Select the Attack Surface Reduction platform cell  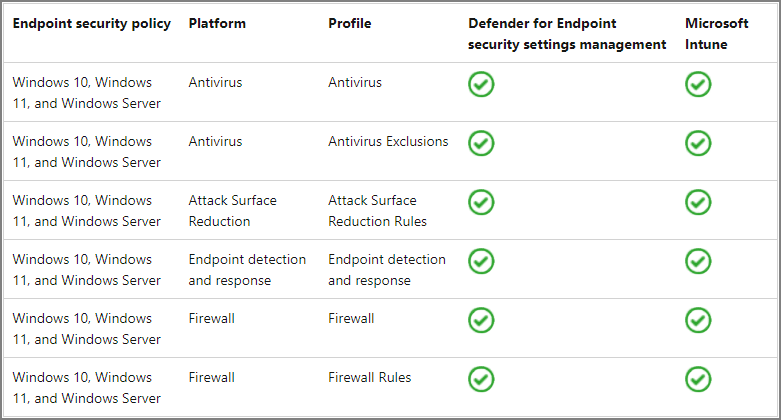tap(233, 211)
